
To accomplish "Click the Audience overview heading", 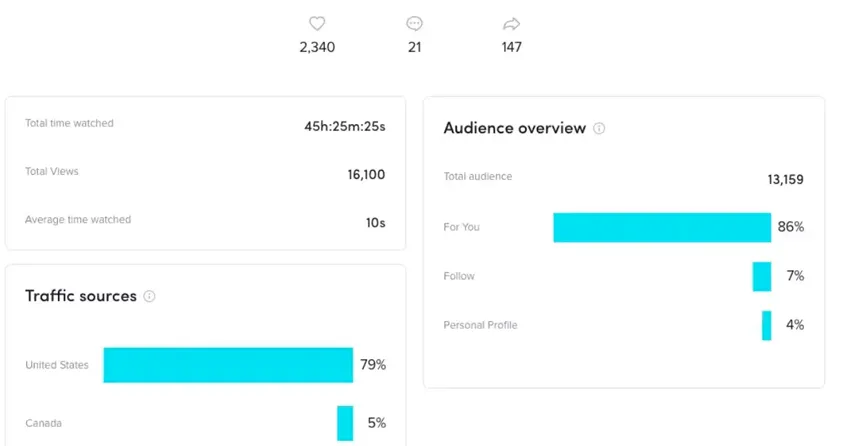I will click(x=514, y=129).
